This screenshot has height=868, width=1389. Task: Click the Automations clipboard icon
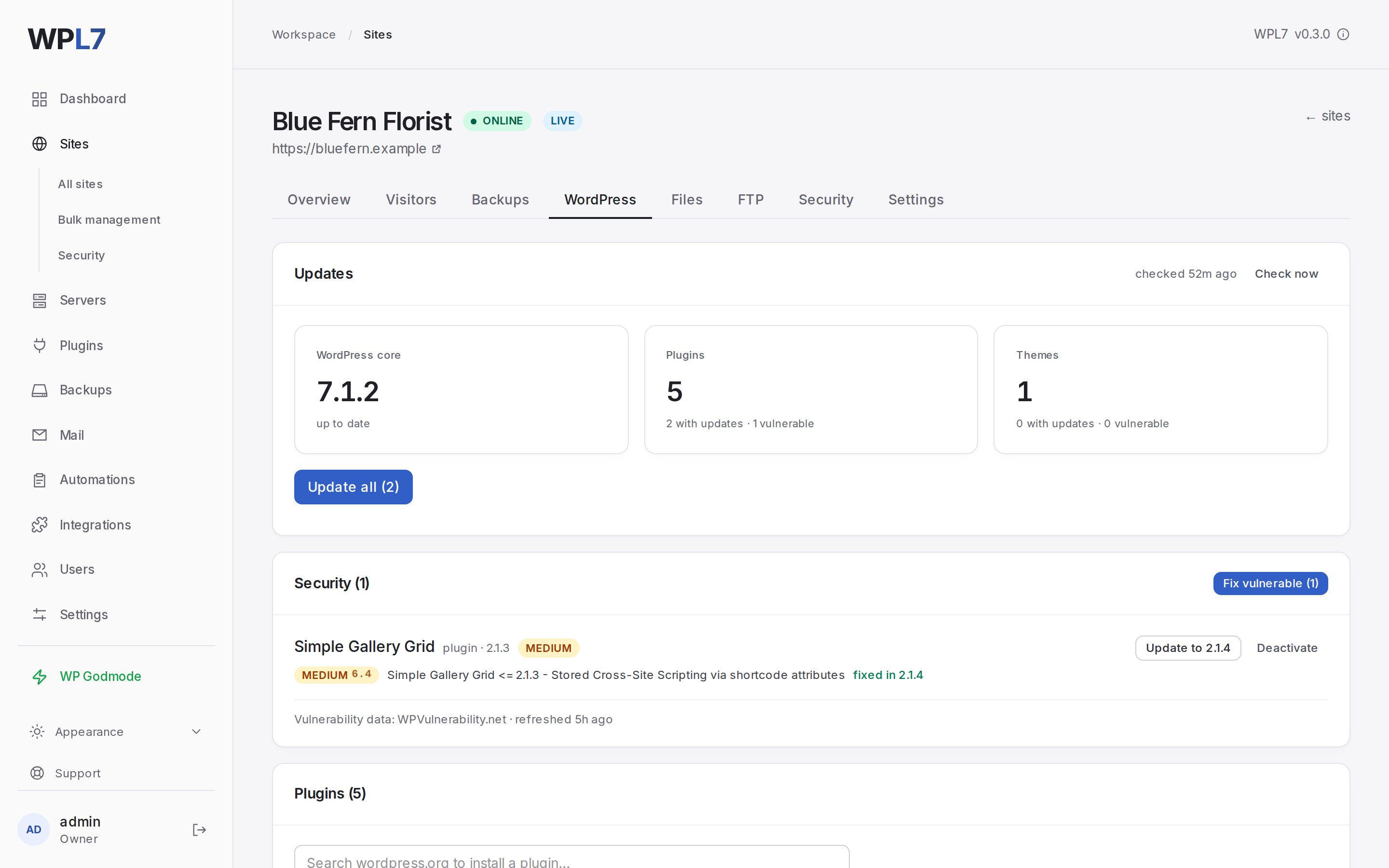point(39,480)
